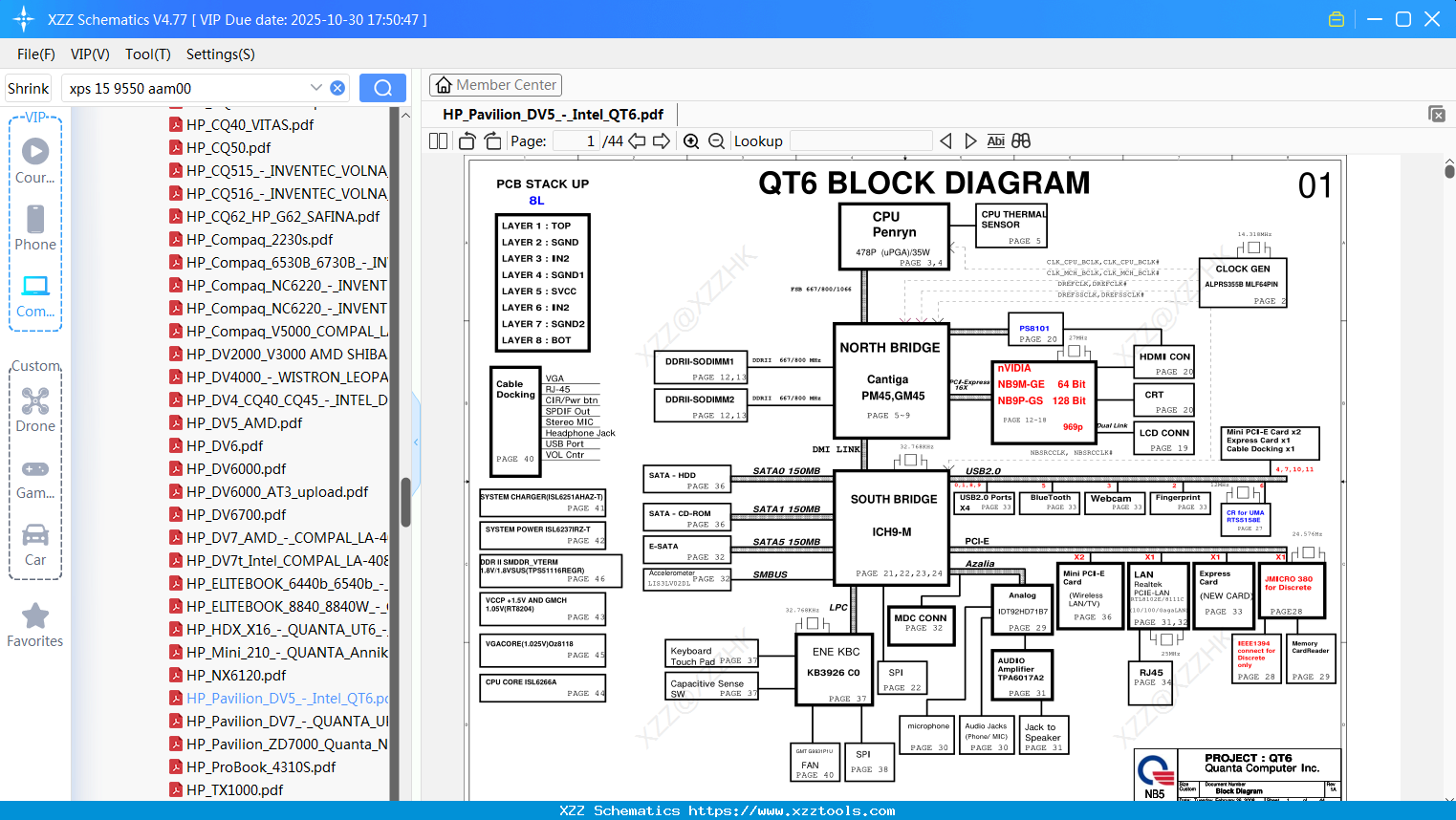Image resolution: width=1456 pixels, height=820 pixels.
Task: Select highlighted HP_Pavilion_DV5_-_Intel_QT6 file
Action: pyautogui.click(x=278, y=698)
